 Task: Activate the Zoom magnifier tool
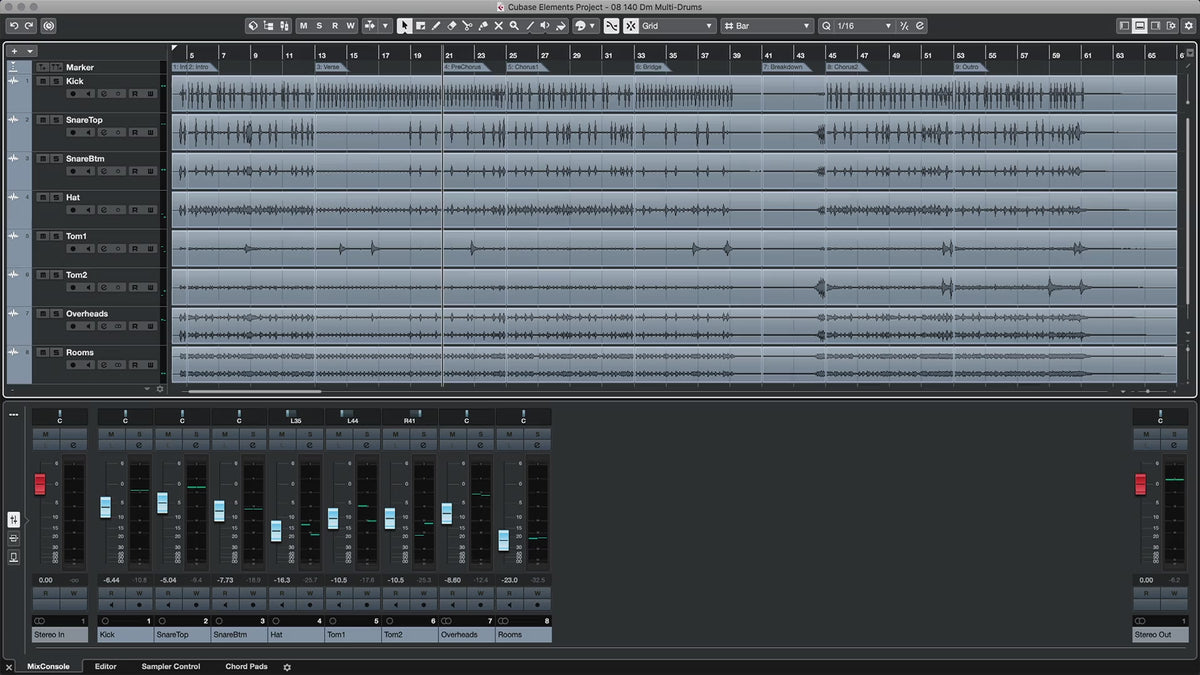pyautogui.click(x=514, y=26)
